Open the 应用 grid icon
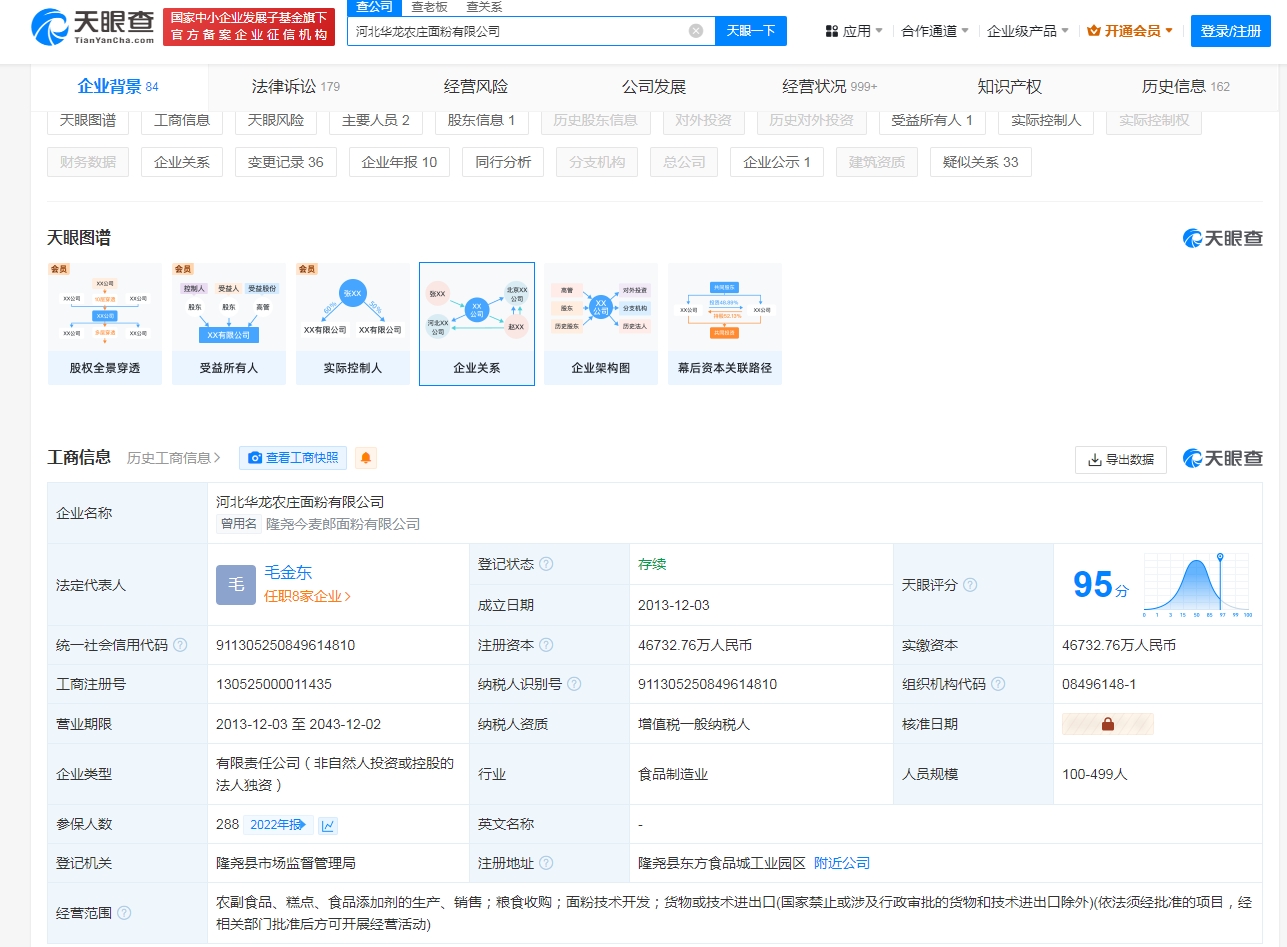 [832, 31]
